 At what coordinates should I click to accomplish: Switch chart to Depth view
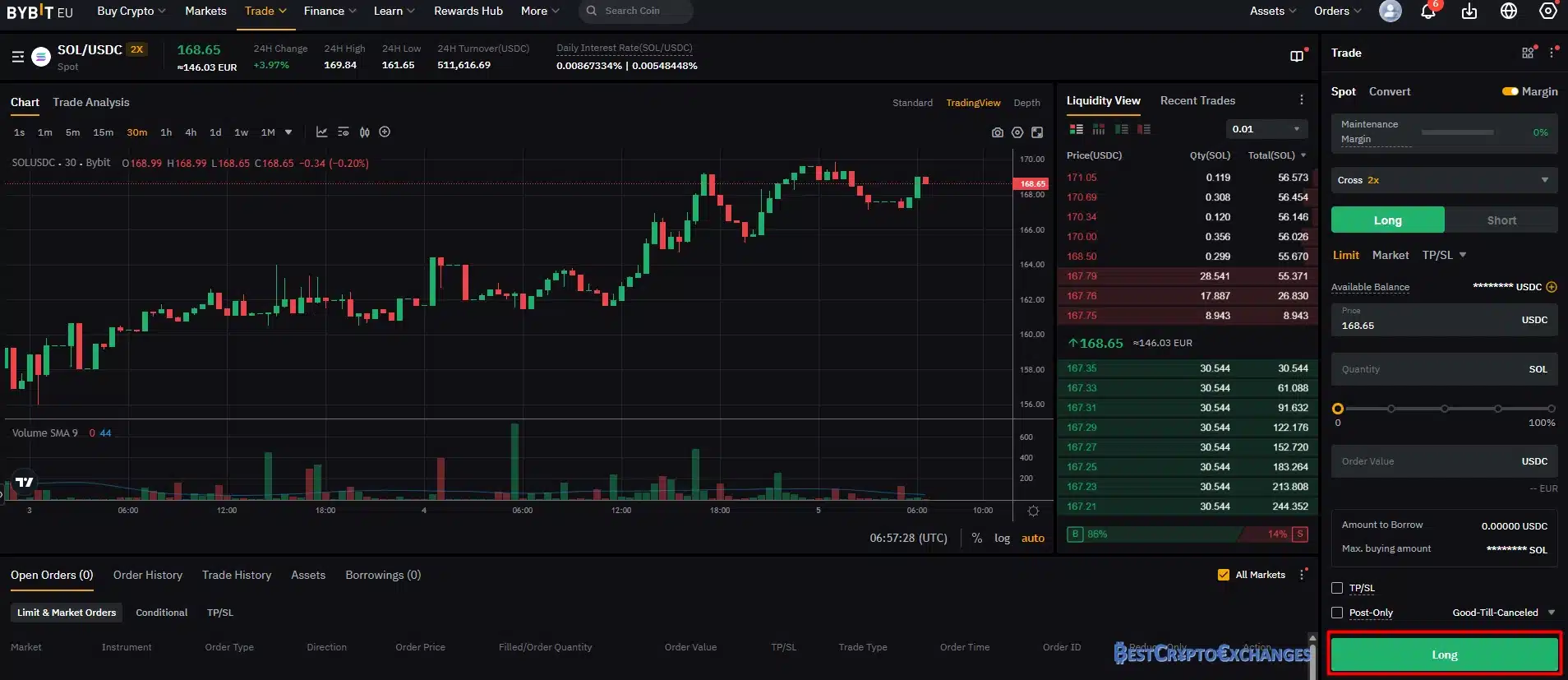[x=1026, y=103]
